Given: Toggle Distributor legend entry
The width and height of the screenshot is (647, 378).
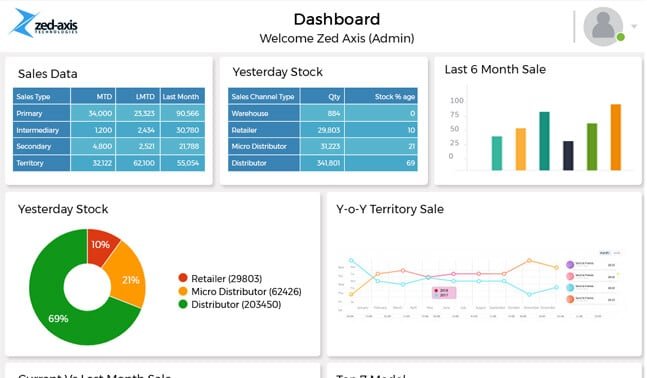Looking at the screenshot, I should [x=230, y=304].
